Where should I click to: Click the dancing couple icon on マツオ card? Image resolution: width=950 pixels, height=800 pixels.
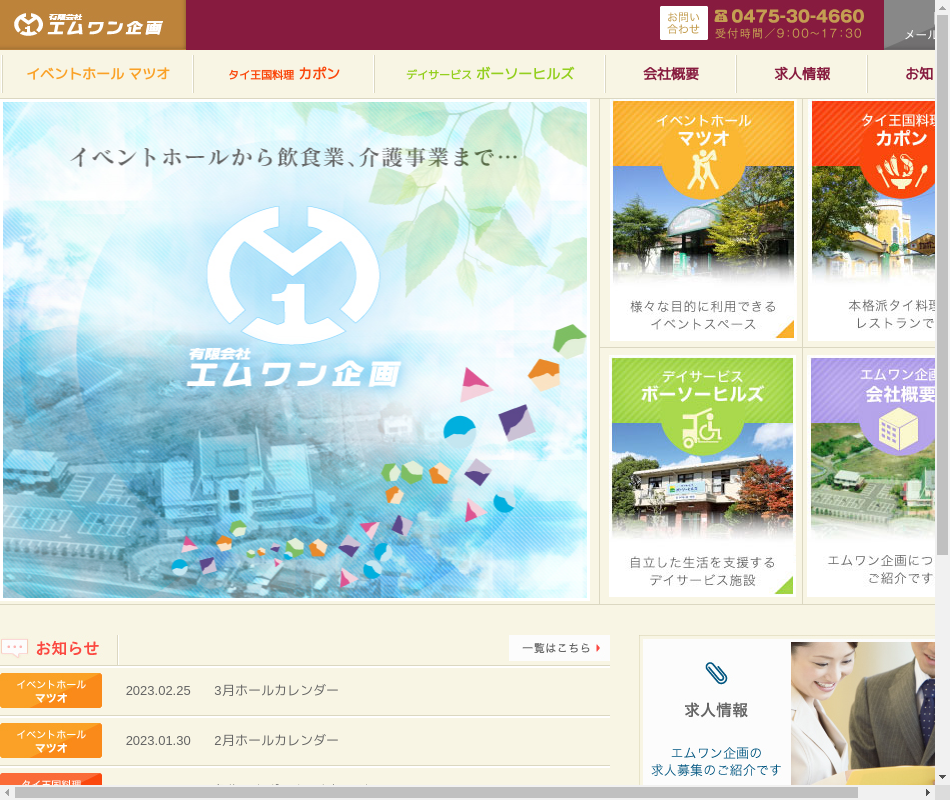coord(703,170)
